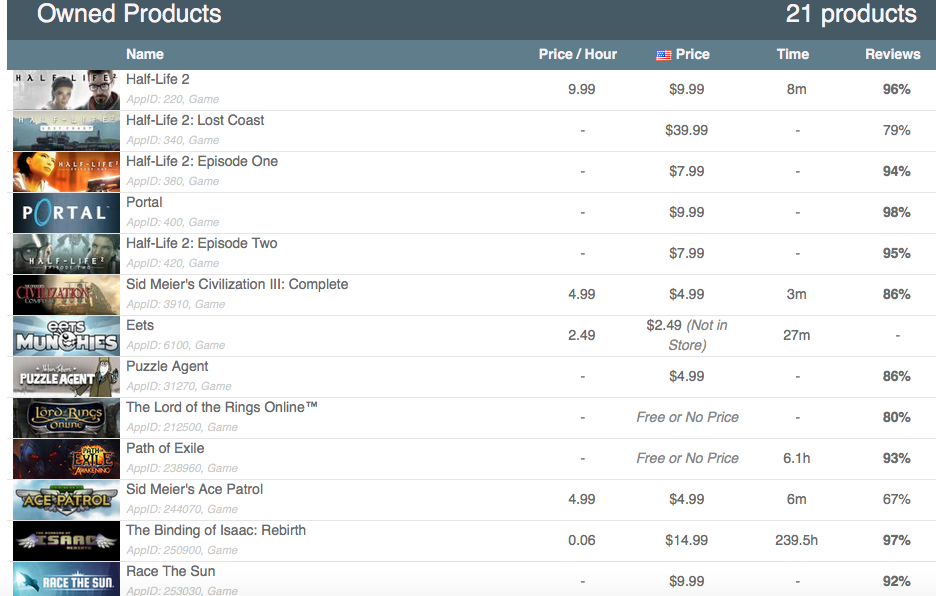Screen dimensions: 936x596
Task: Select the 'AppID: 250900, Game' text
Action: [x=182, y=550]
